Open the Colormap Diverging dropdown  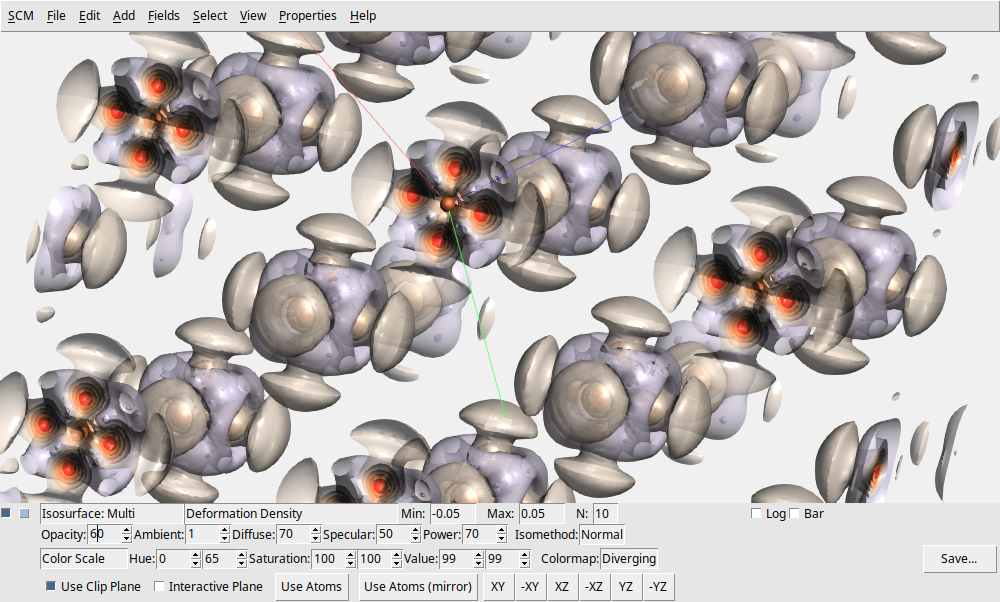point(628,558)
